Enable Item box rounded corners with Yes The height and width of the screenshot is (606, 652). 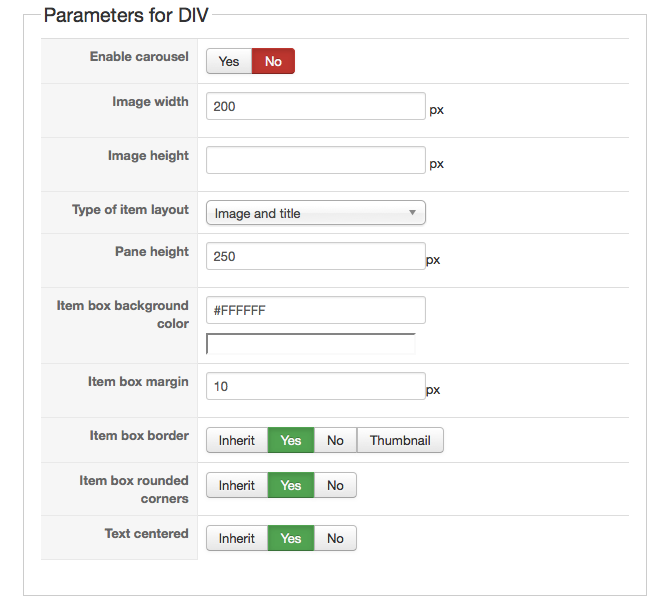pos(291,485)
